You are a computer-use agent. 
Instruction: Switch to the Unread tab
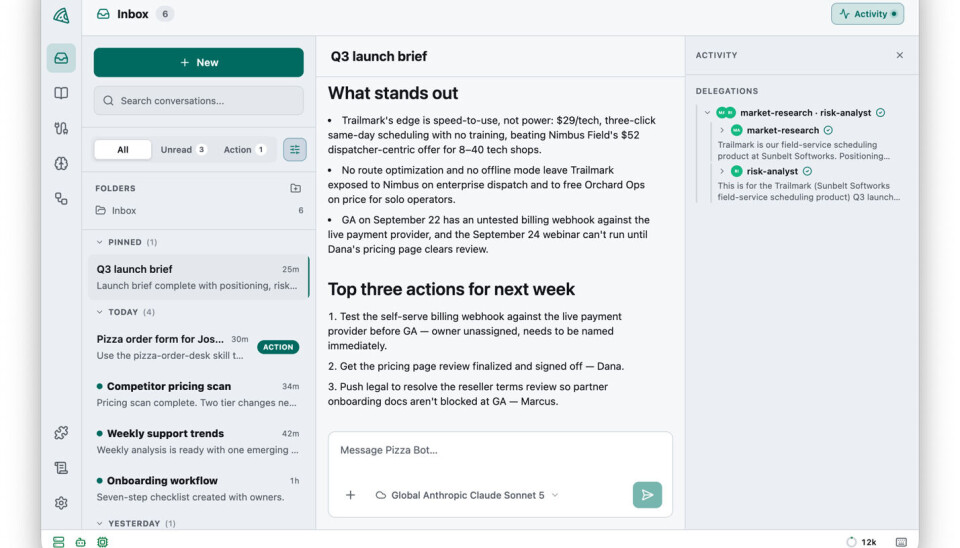183,149
